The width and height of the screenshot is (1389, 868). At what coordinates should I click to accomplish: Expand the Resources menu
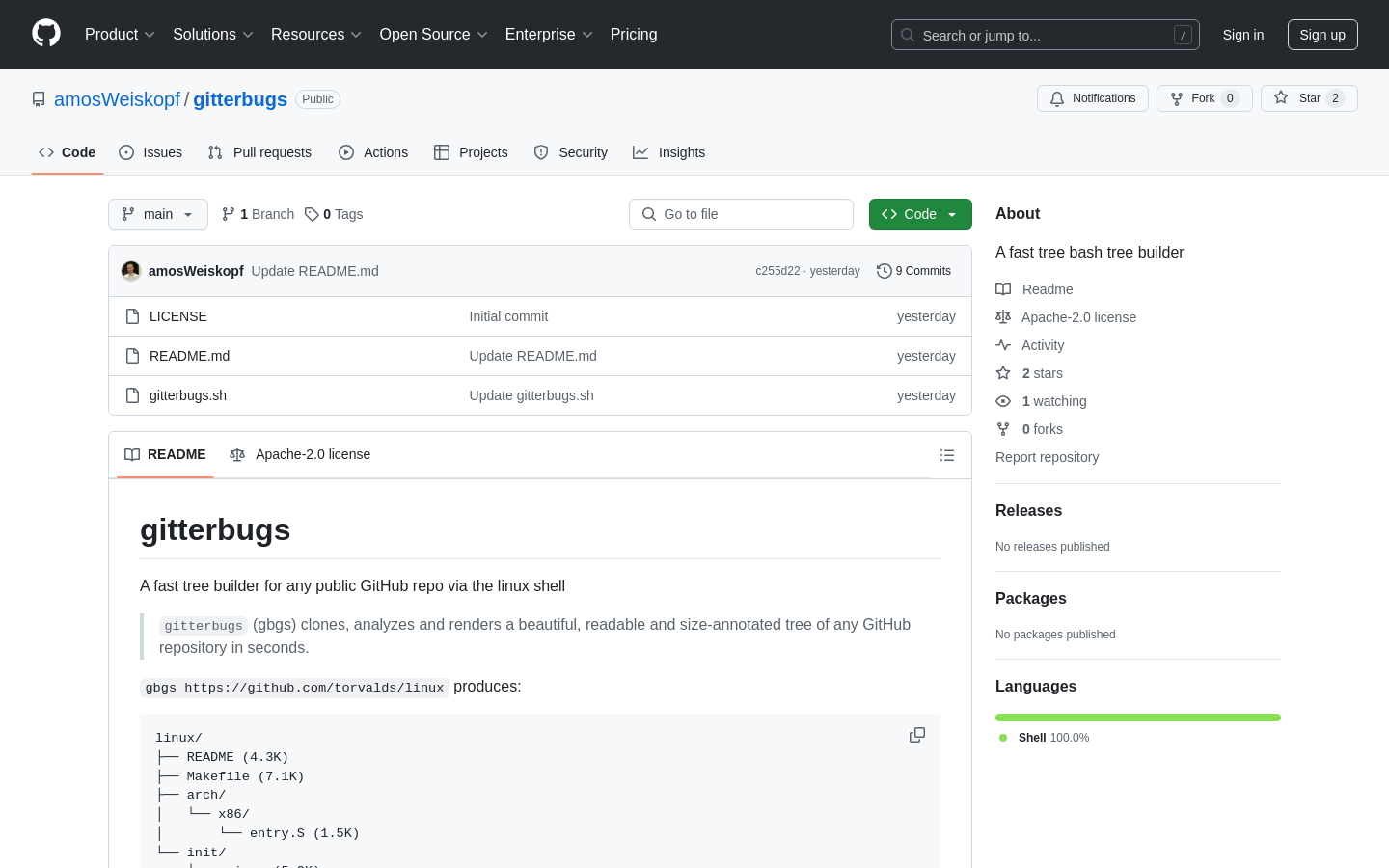pyautogui.click(x=316, y=35)
